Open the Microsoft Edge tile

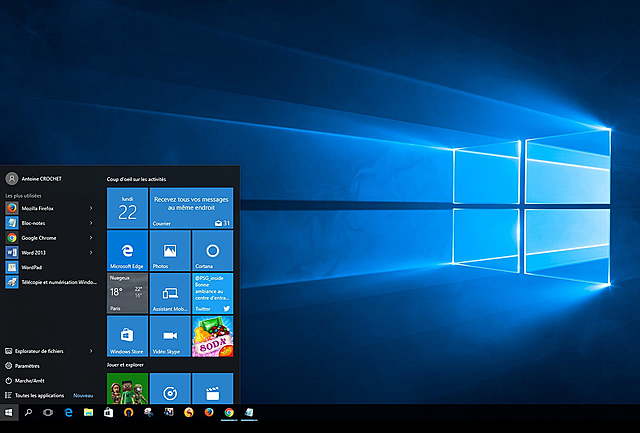point(127,251)
